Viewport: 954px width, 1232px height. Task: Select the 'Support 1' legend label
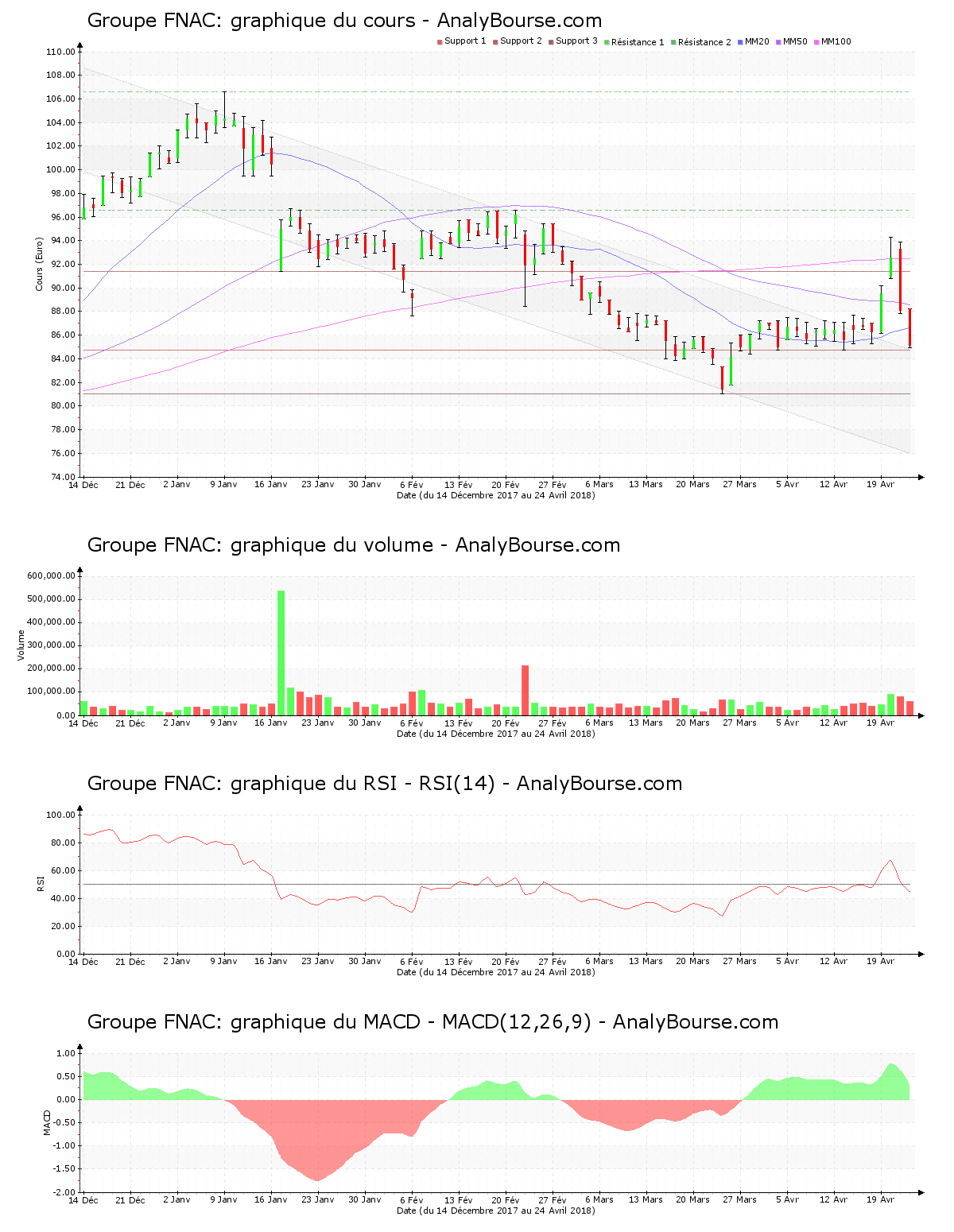point(465,41)
